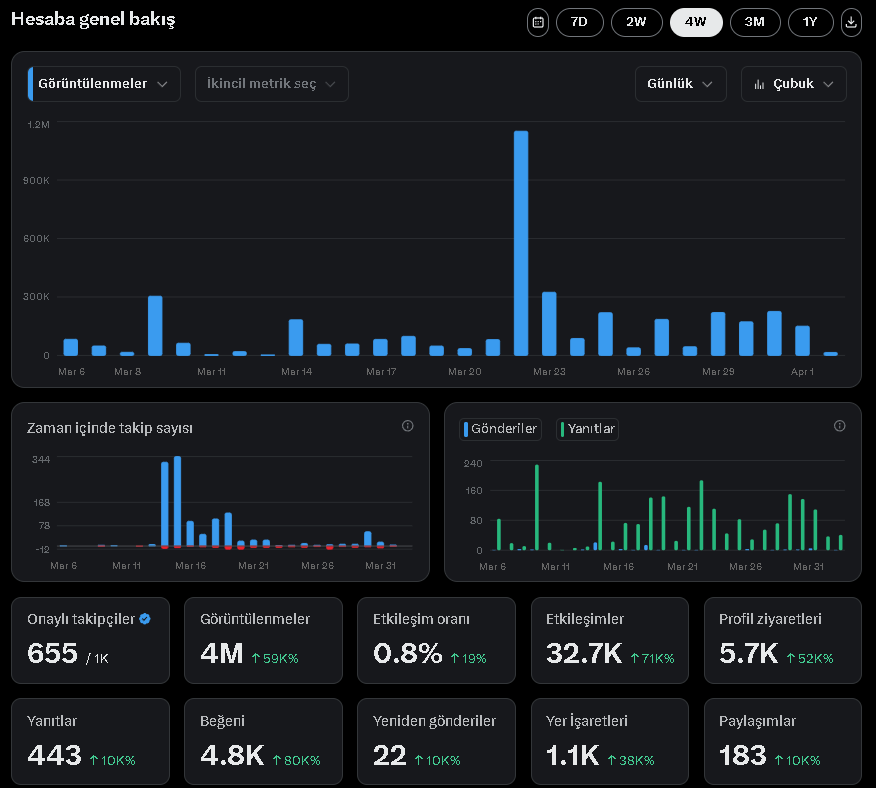Screen dimensions: 876x788
Task: Click the growth arrow beside 80K% on Beğeni
Action: (x=276, y=761)
